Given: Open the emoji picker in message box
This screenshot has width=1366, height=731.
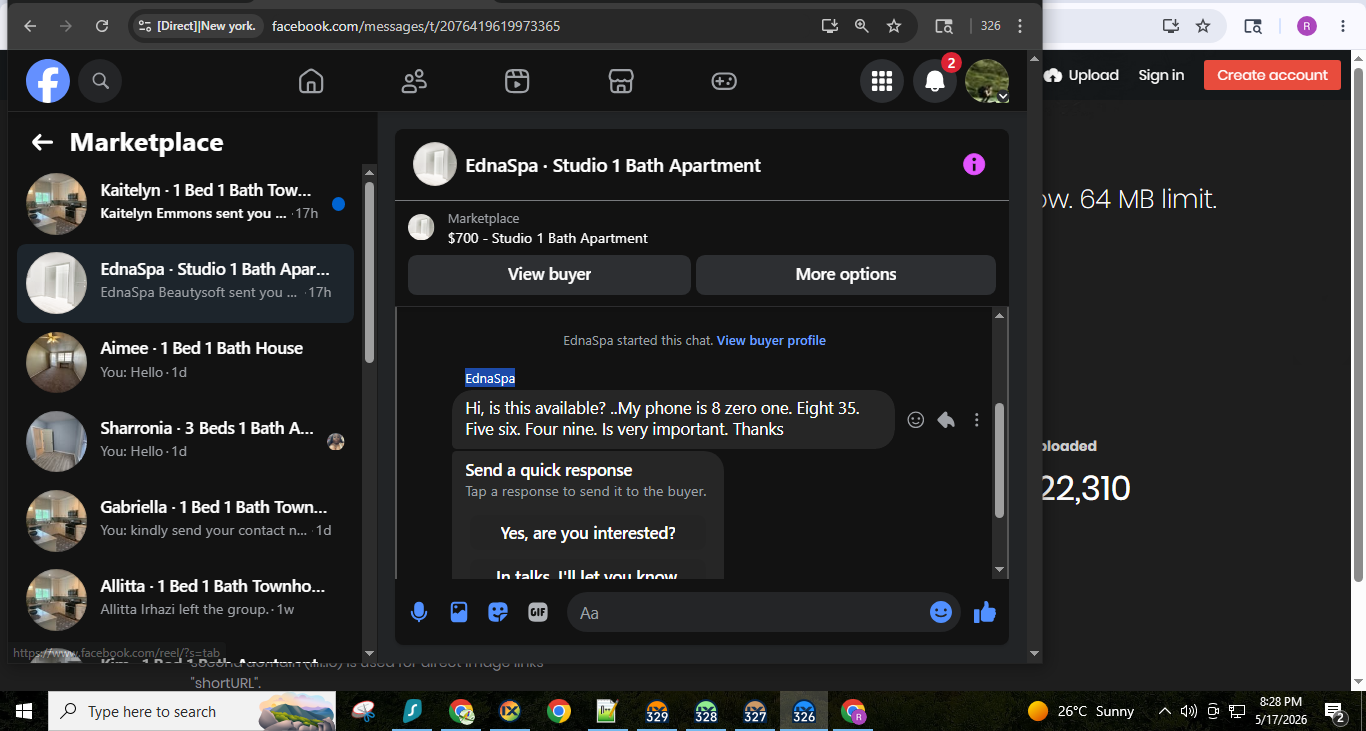Looking at the screenshot, I should (941, 612).
